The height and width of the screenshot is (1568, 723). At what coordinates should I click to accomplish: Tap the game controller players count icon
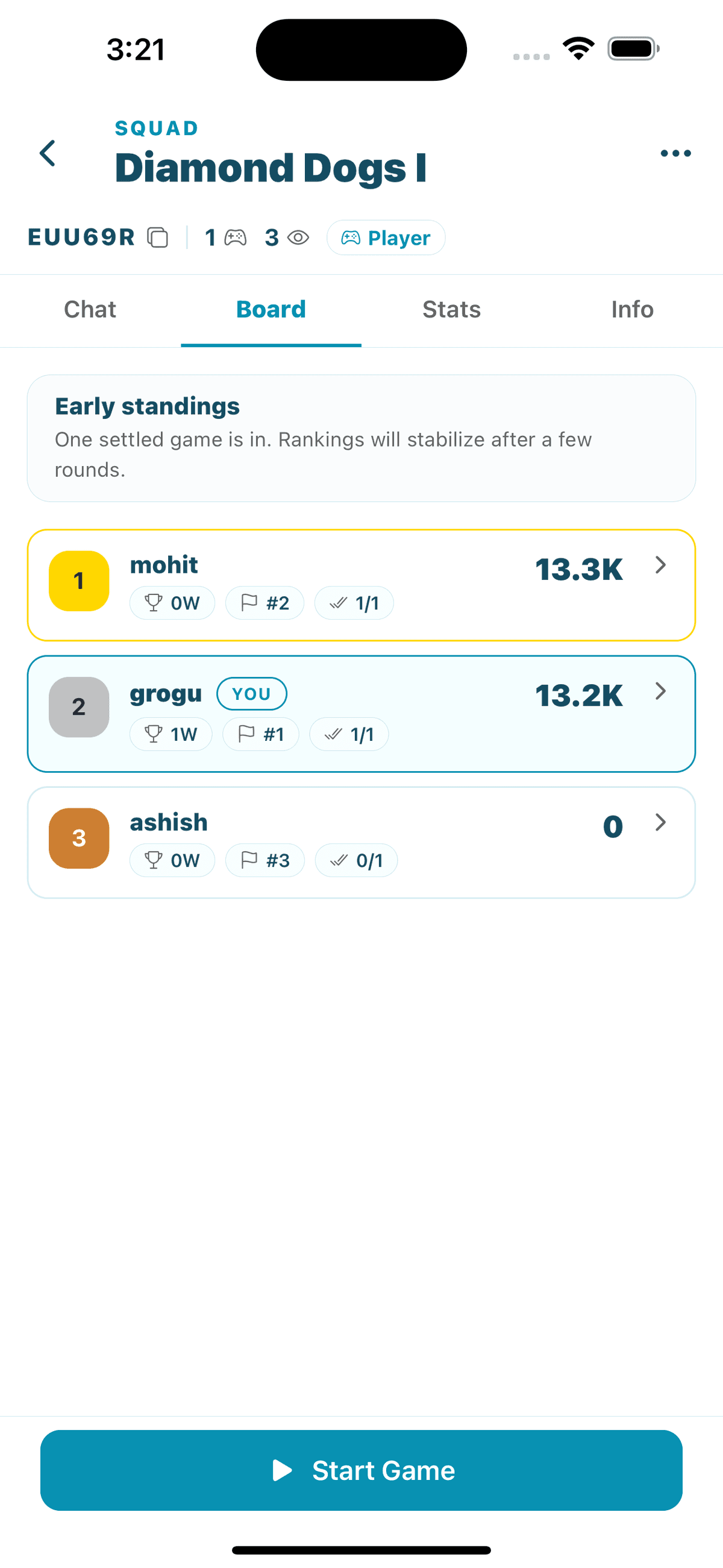pyautogui.click(x=235, y=238)
